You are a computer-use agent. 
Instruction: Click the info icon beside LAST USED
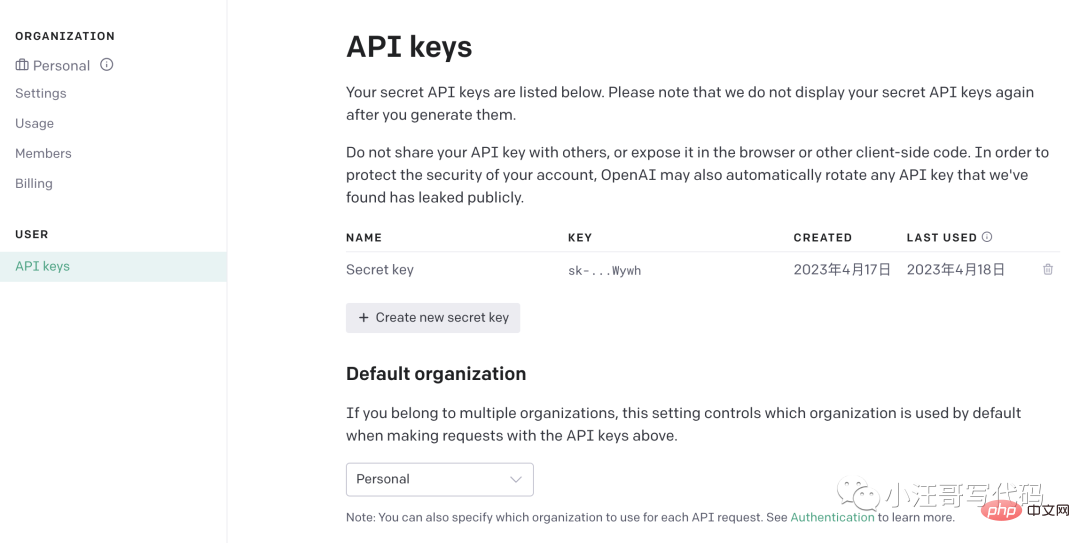(987, 237)
